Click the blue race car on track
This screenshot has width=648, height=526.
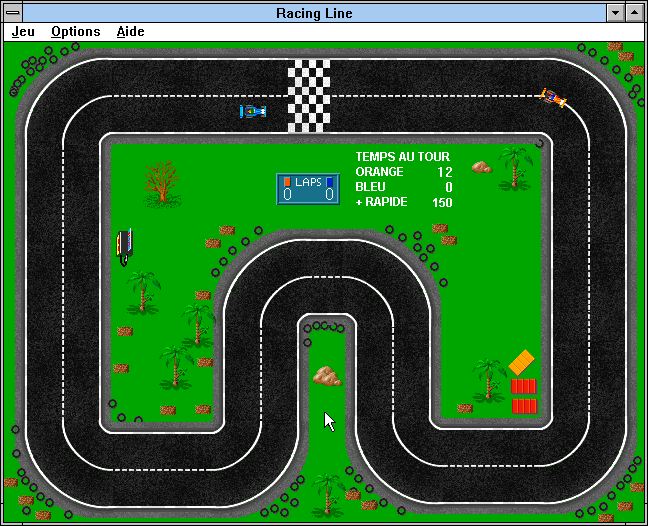point(253,111)
